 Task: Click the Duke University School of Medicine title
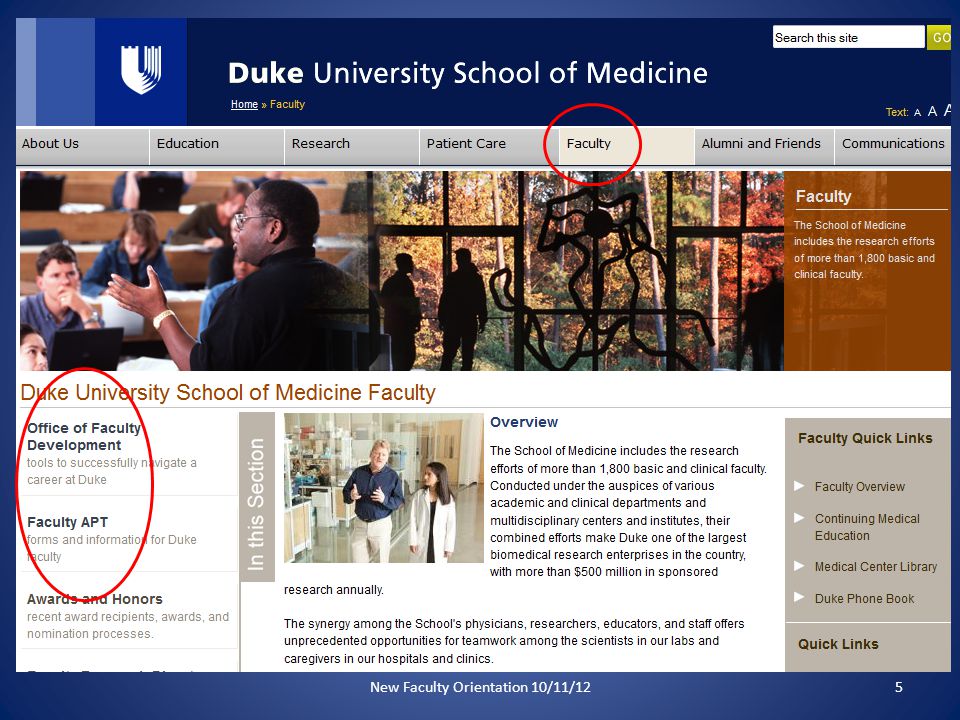pos(468,73)
